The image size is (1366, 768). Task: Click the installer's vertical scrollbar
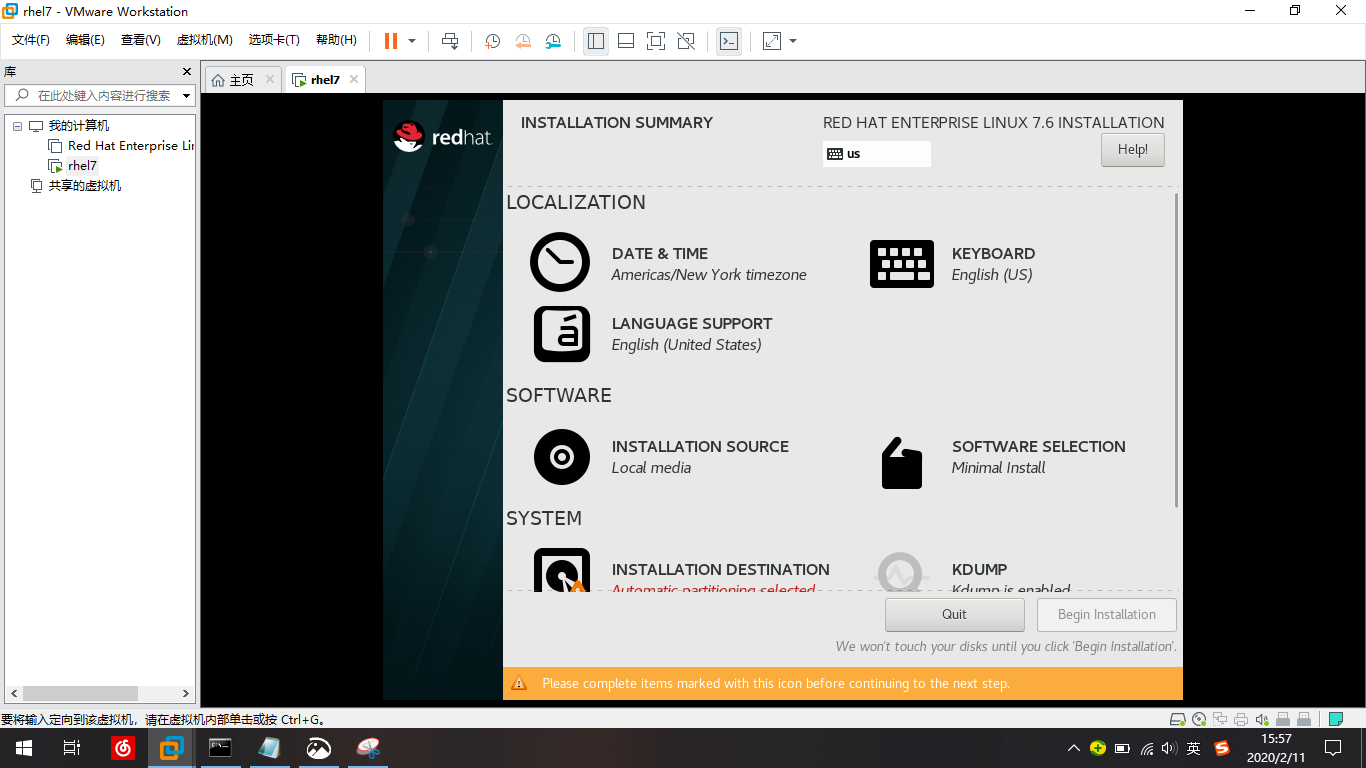point(1177,350)
